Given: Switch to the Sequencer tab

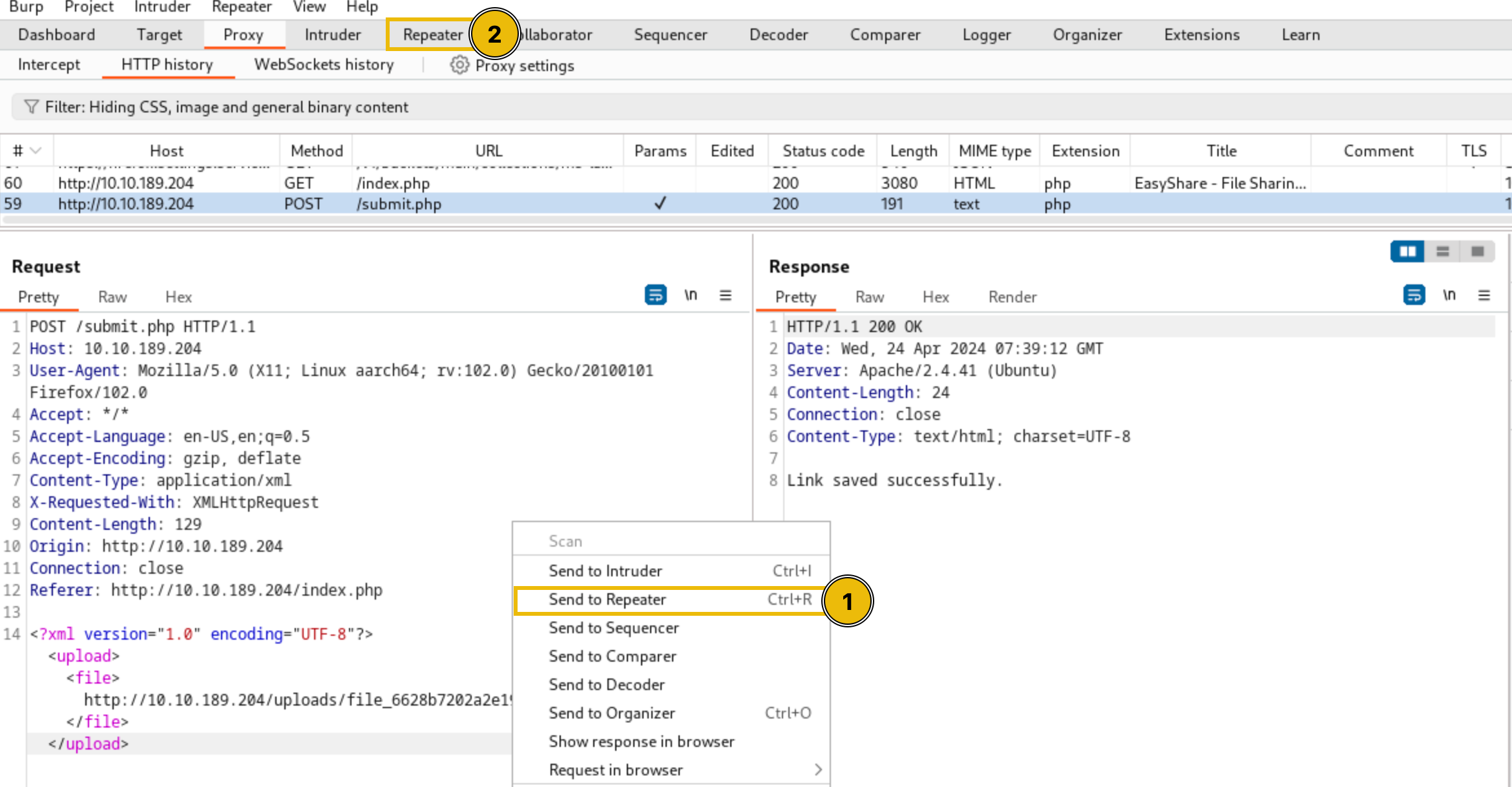Looking at the screenshot, I should tap(670, 35).
